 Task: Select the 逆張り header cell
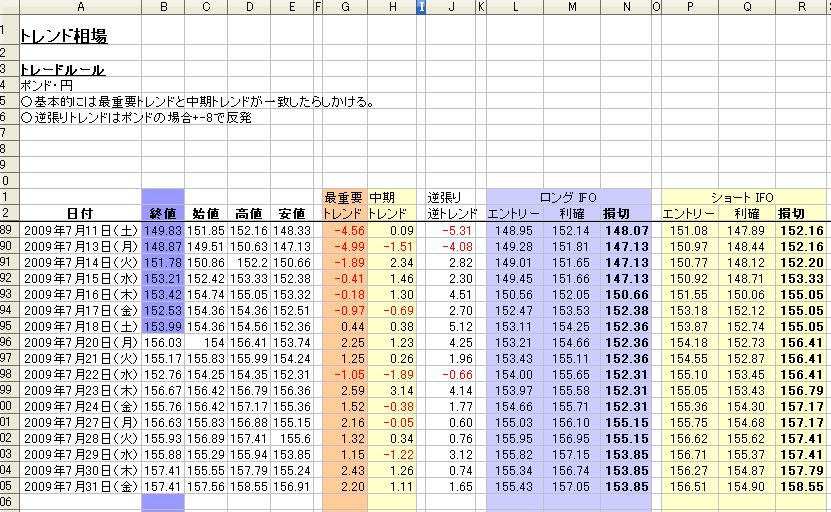(x=447, y=198)
